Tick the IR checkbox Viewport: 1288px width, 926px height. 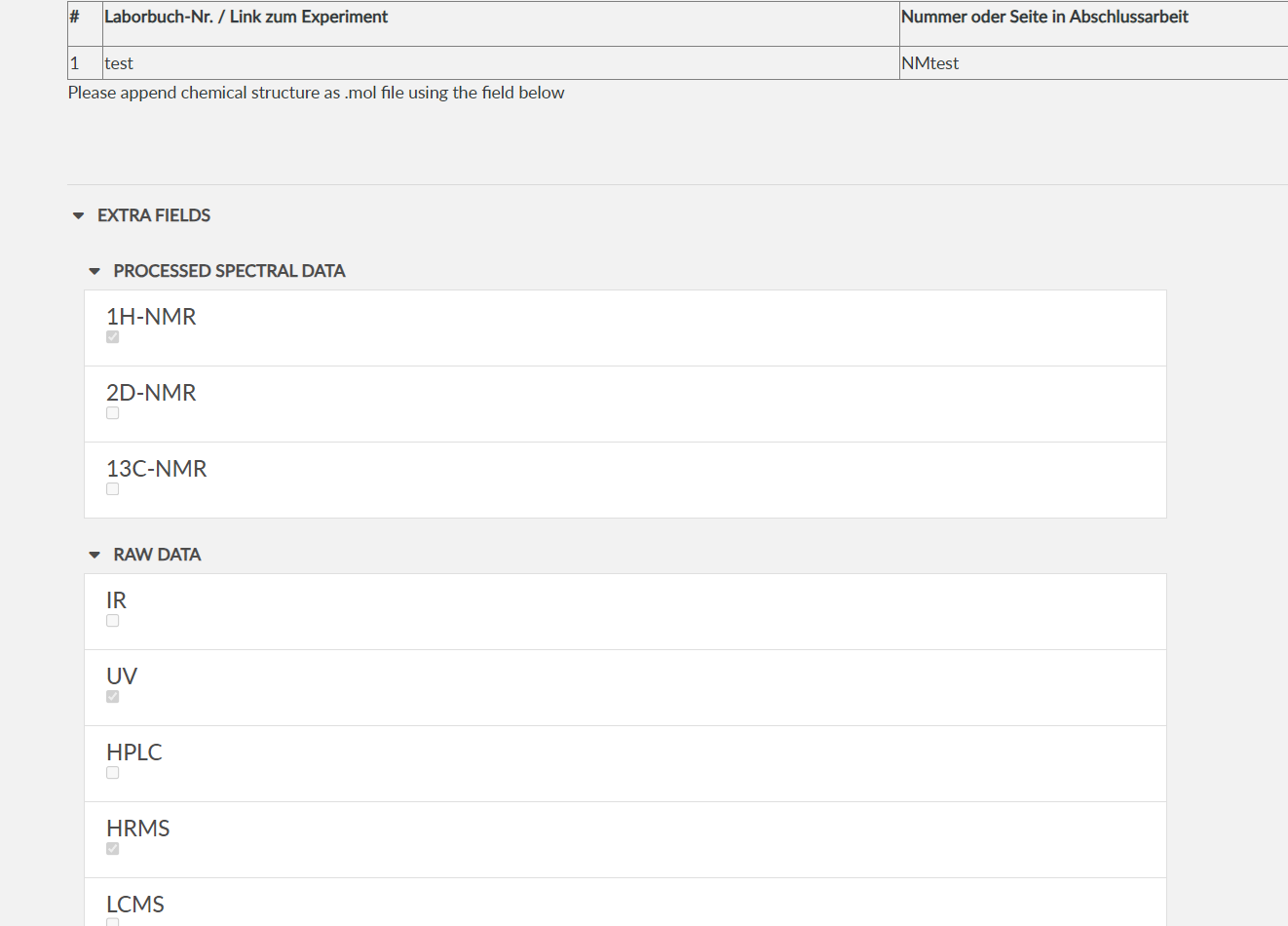tap(112, 620)
